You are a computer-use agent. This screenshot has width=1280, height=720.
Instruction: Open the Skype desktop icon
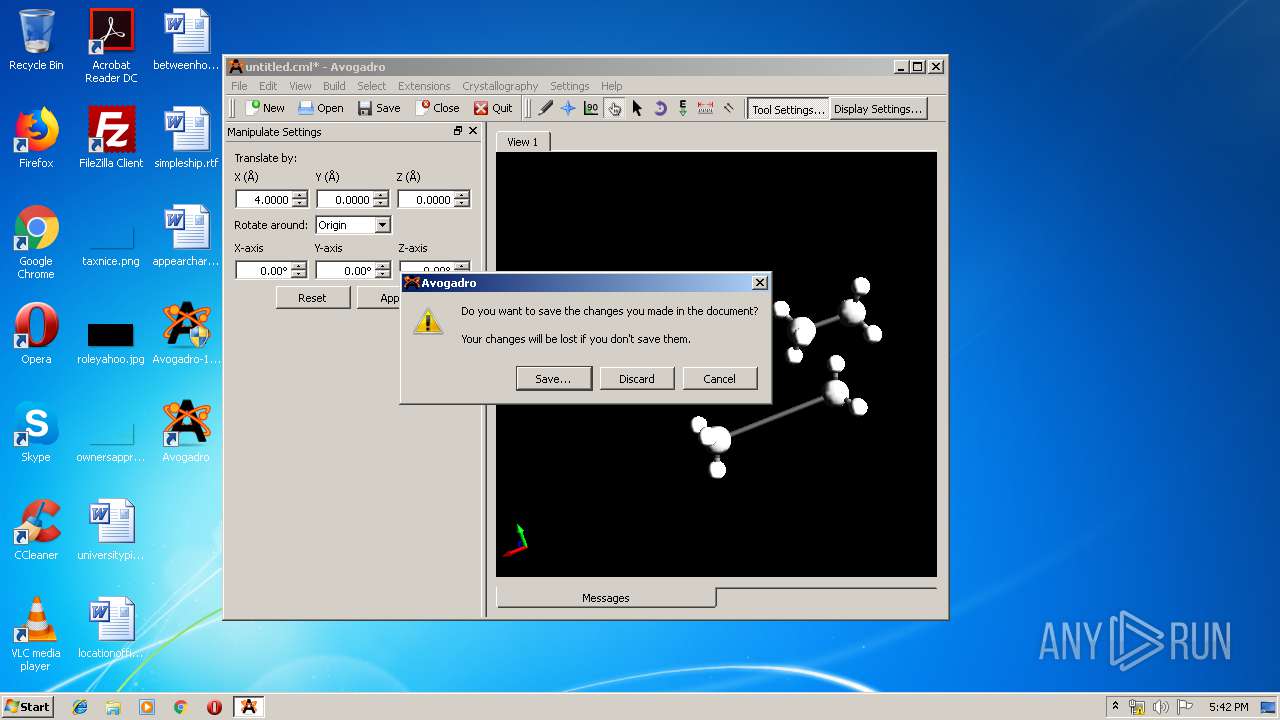(x=36, y=432)
